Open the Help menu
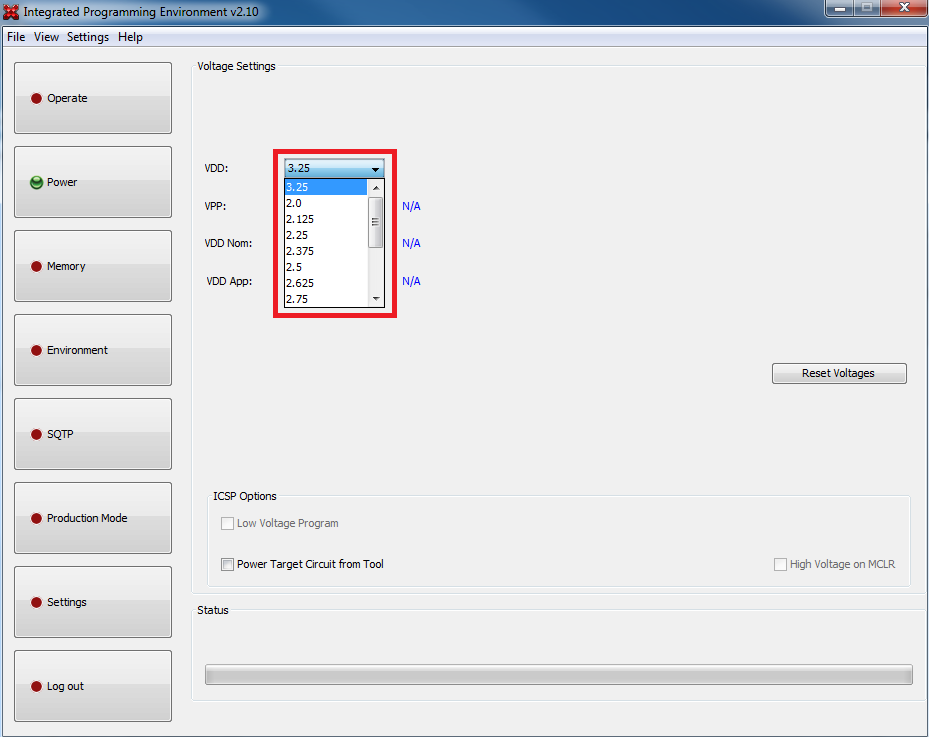This screenshot has width=929, height=737. coord(130,37)
